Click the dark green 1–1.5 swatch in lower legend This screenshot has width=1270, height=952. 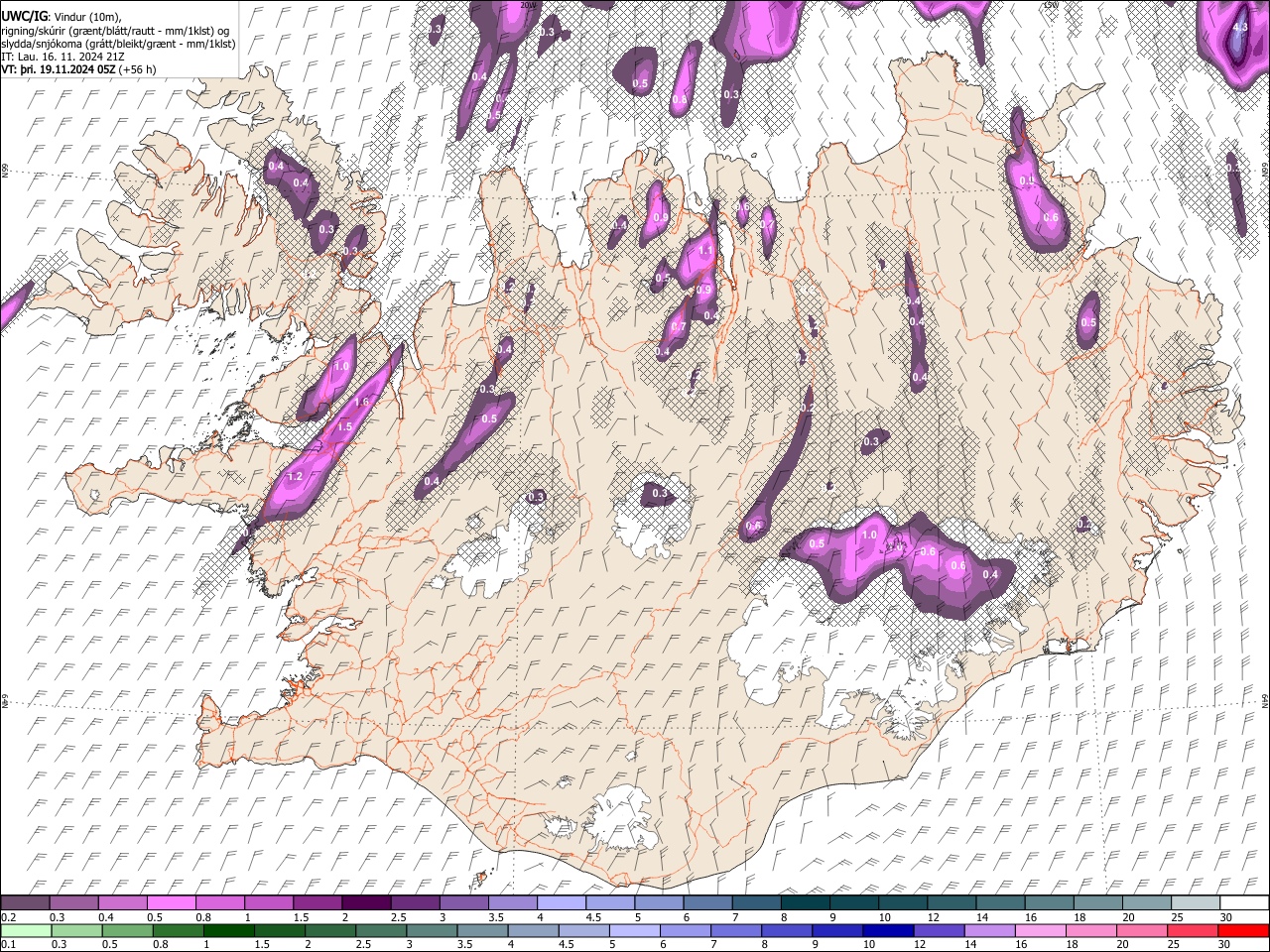pyautogui.click(x=230, y=930)
